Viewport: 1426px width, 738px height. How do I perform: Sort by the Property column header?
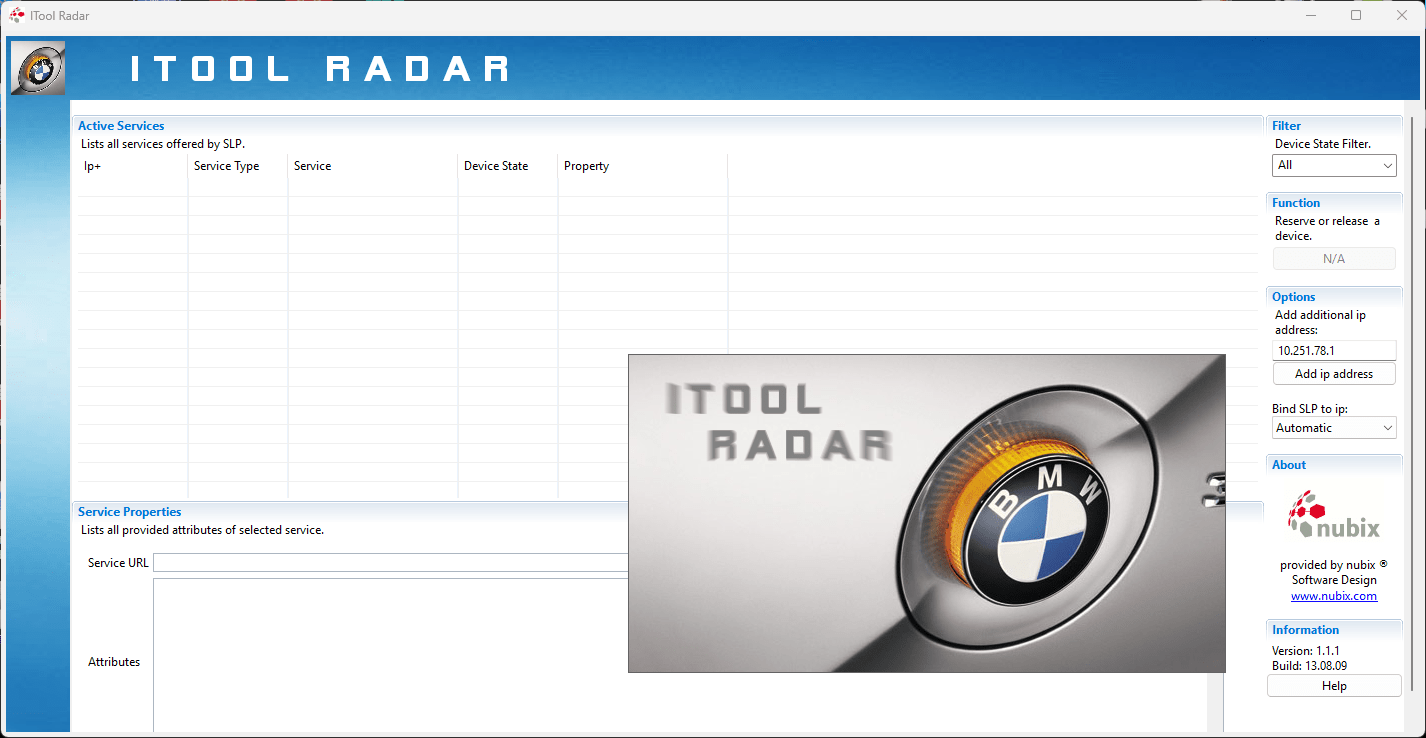coord(643,166)
